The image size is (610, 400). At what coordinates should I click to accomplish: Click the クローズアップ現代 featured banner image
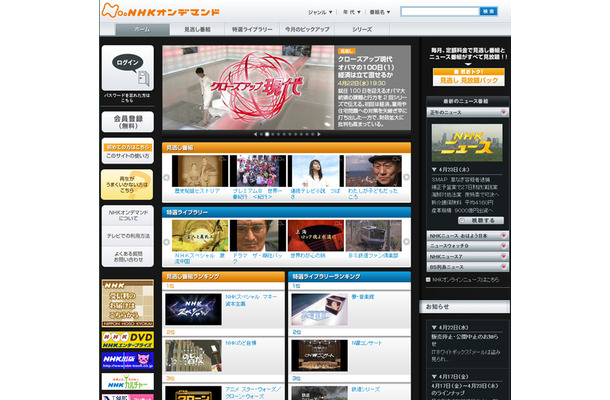(248, 88)
